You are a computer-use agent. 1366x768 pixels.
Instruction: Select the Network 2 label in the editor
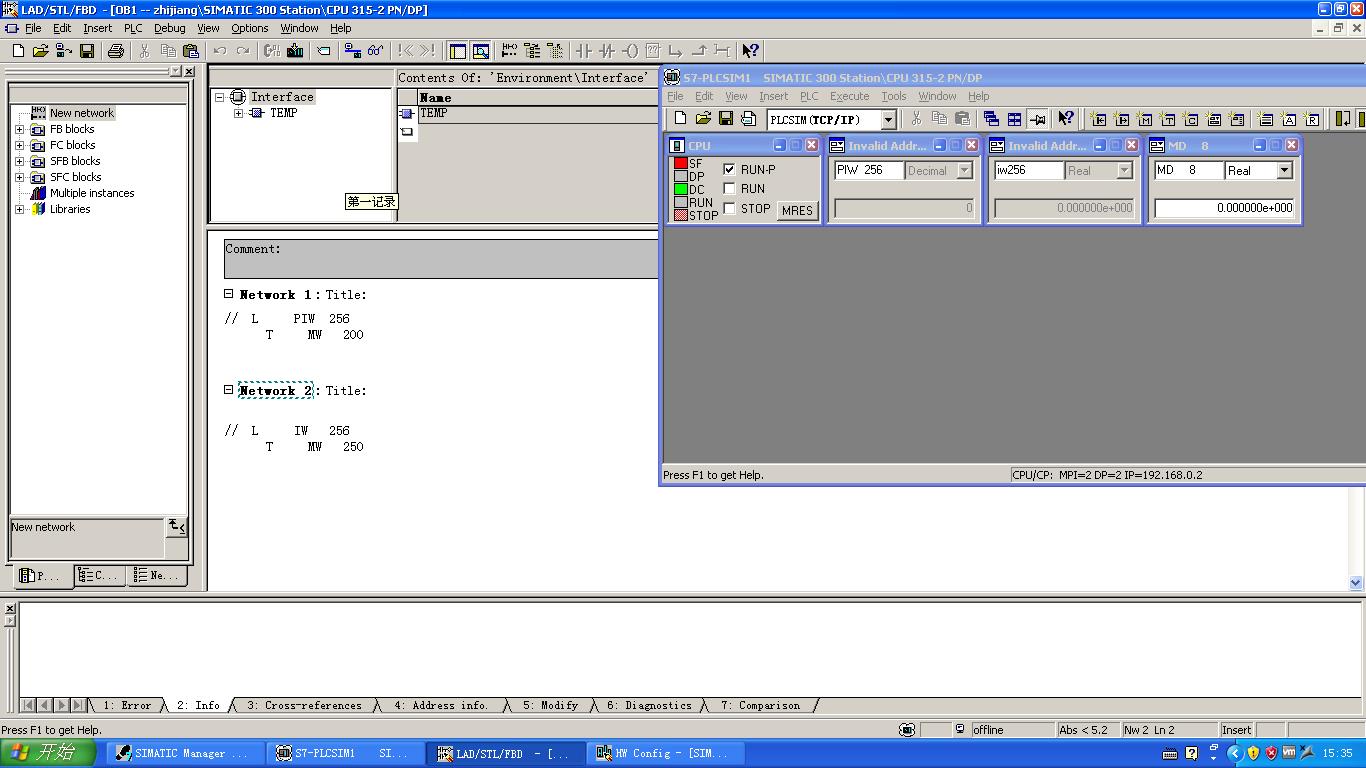point(275,390)
